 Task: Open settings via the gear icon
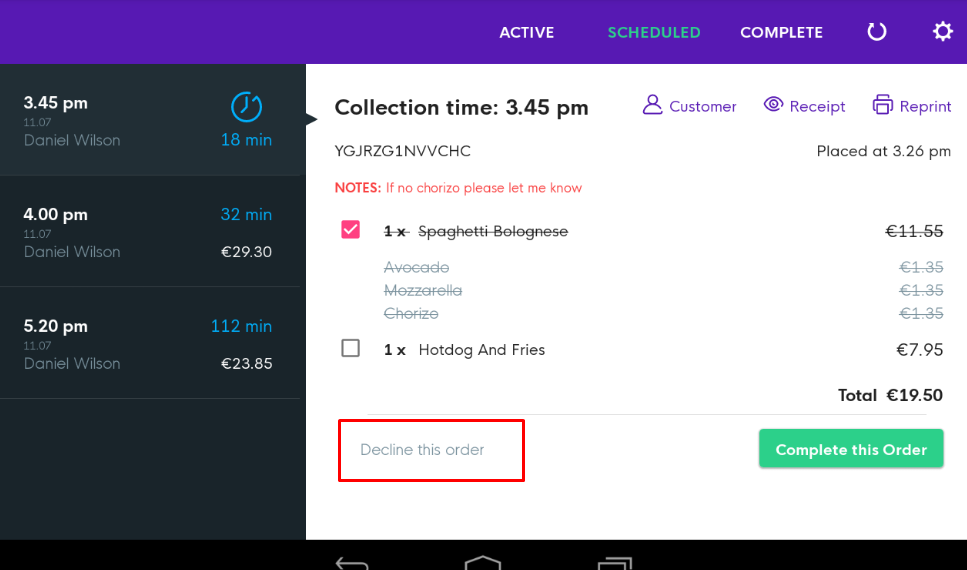click(x=942, y=32)
